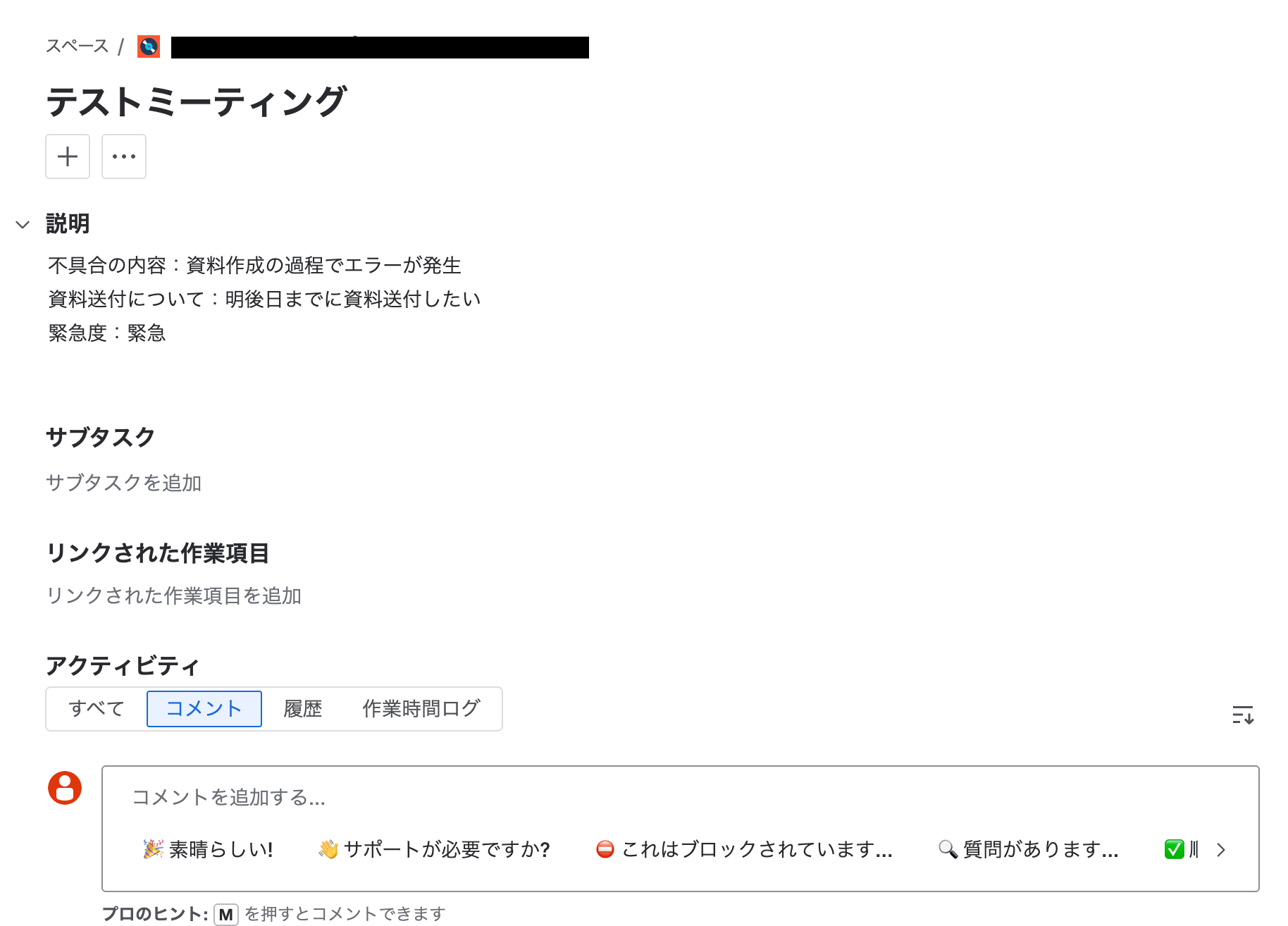
Task: Insert 質問があります quick comment
Action: 1029,850
